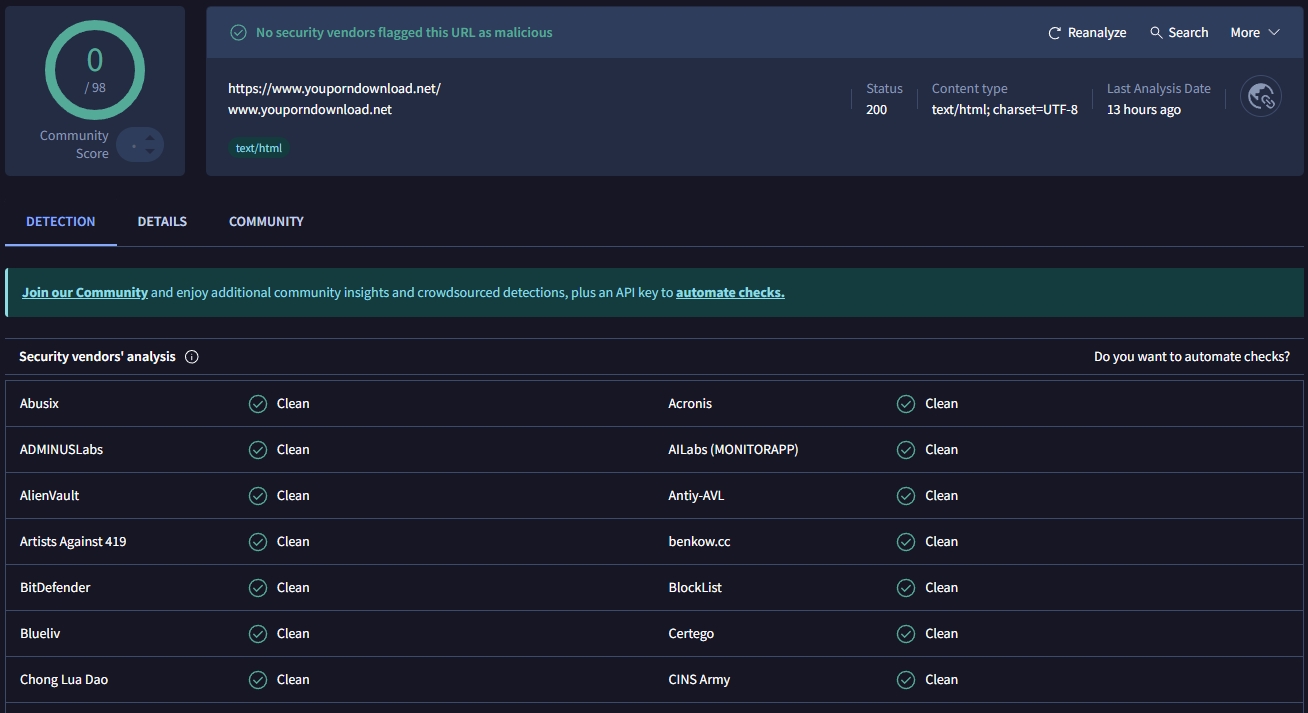
Task: Click the Reanalyze refresh icon
Action: (x=1054, y=33)
